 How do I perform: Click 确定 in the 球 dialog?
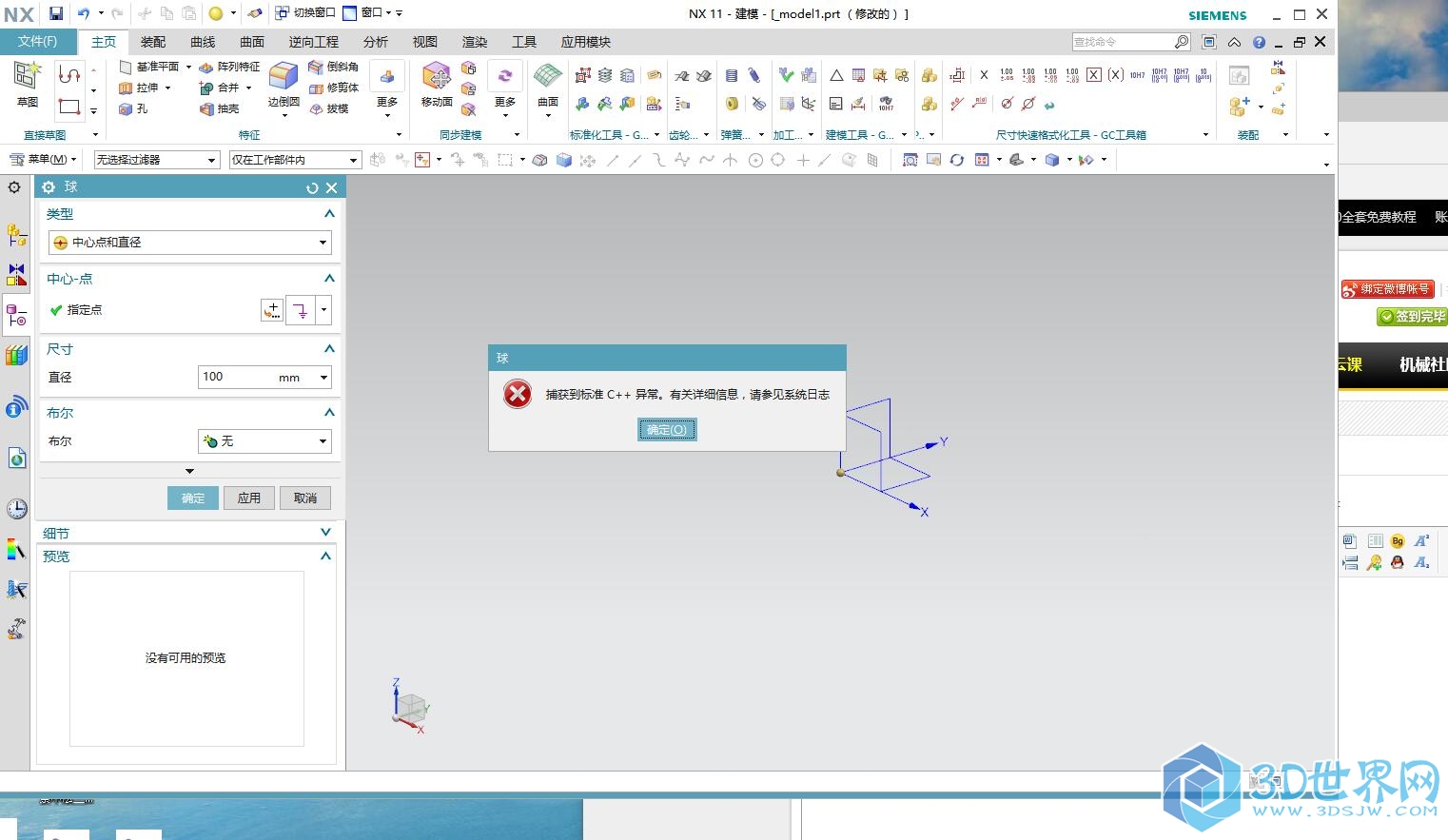pos(193,498)
